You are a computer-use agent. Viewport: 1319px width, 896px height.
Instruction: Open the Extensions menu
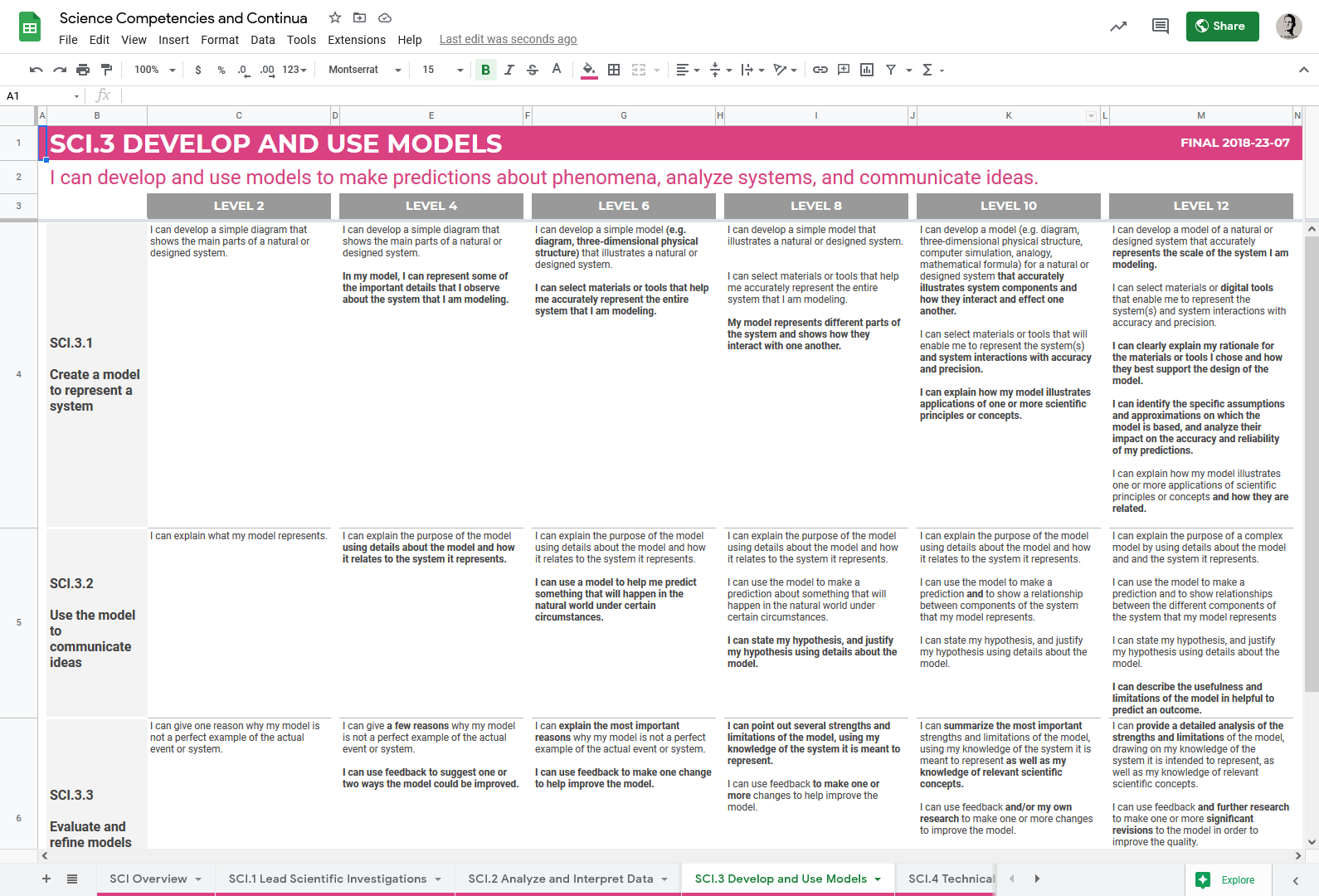pyautogui.click(x=356, y=40)
